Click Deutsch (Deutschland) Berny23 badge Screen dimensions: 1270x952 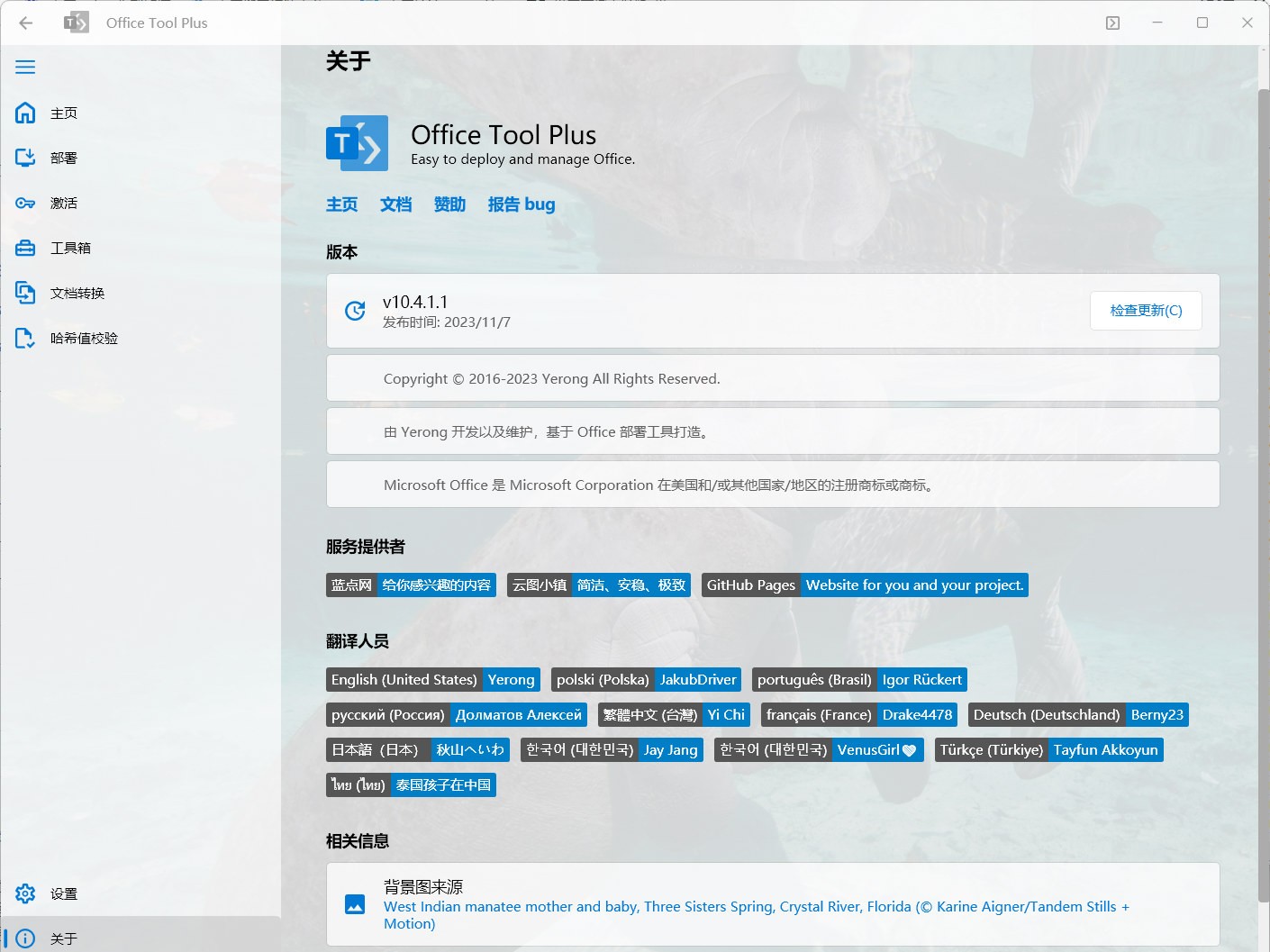(x=1078, y=715)
